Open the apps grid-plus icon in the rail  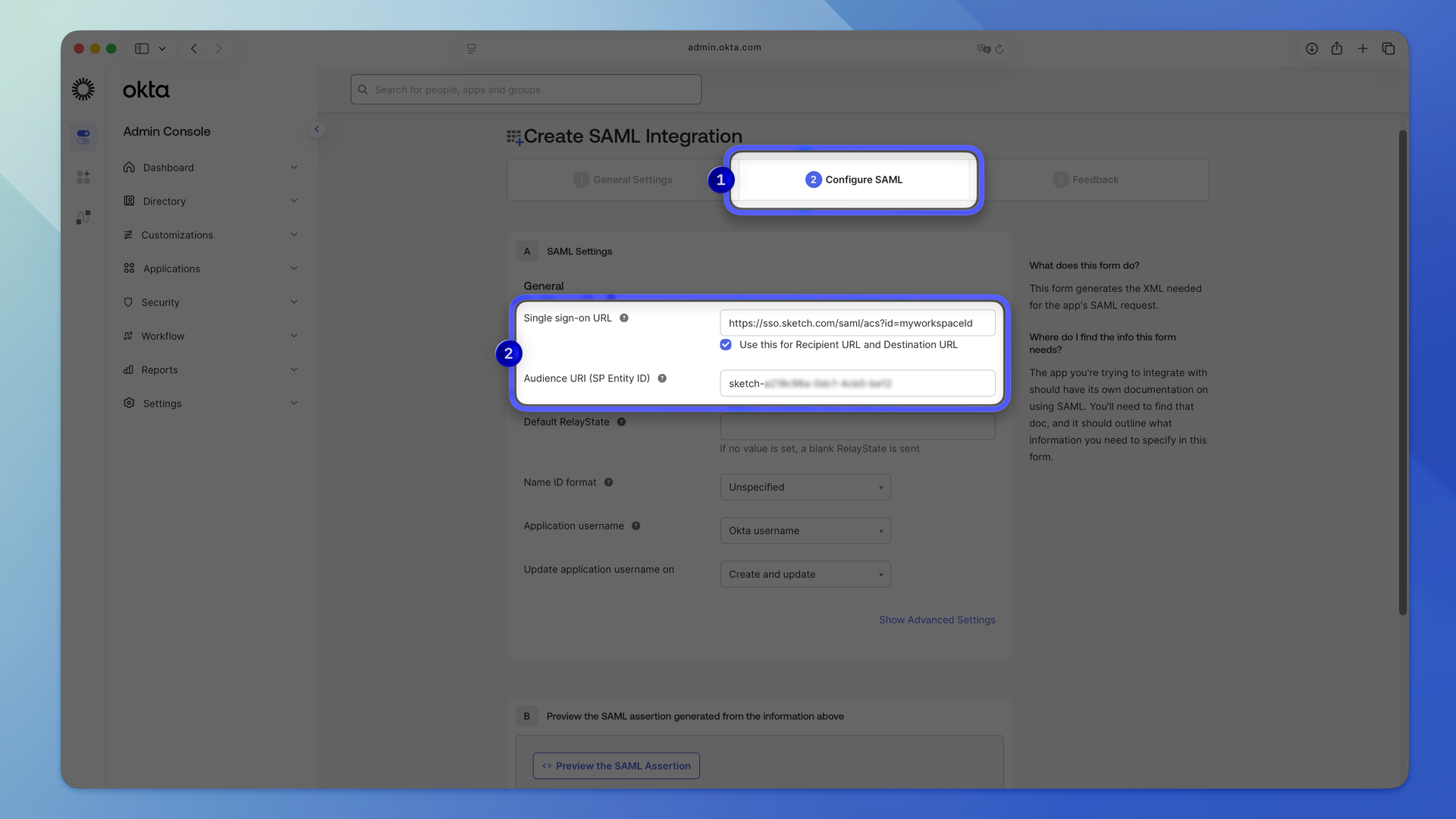[x=83, y=177]
